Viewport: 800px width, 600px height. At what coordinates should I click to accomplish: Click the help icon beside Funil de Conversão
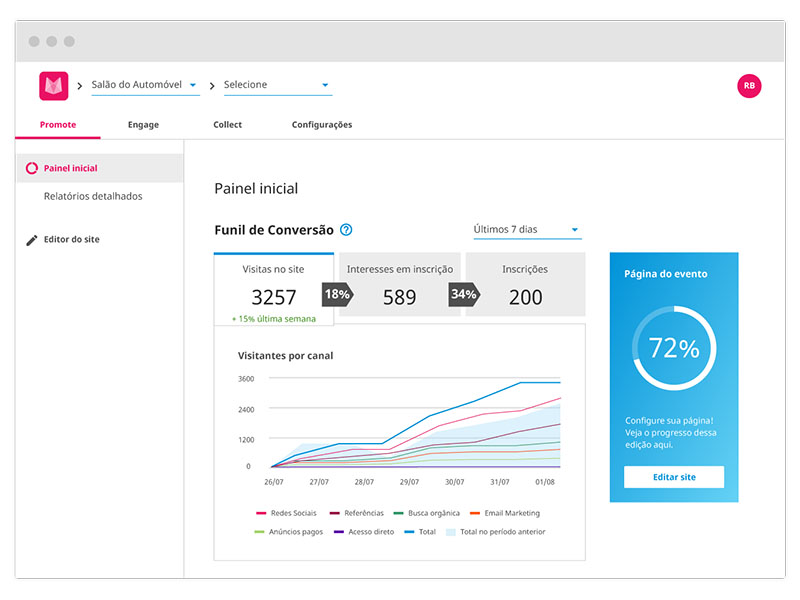click(346, 230)
